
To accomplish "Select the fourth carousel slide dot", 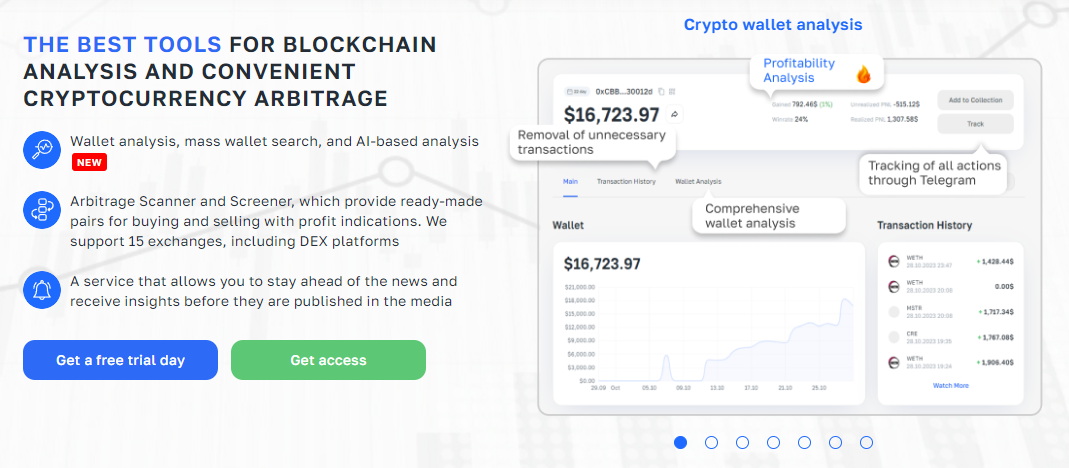I will pyautogui.click(x=773, y=443).
